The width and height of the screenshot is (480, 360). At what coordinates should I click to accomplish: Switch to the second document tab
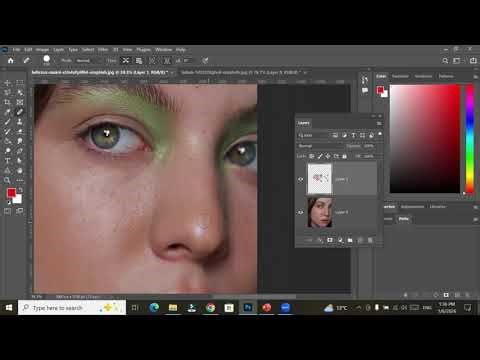(x=243, y=72)
